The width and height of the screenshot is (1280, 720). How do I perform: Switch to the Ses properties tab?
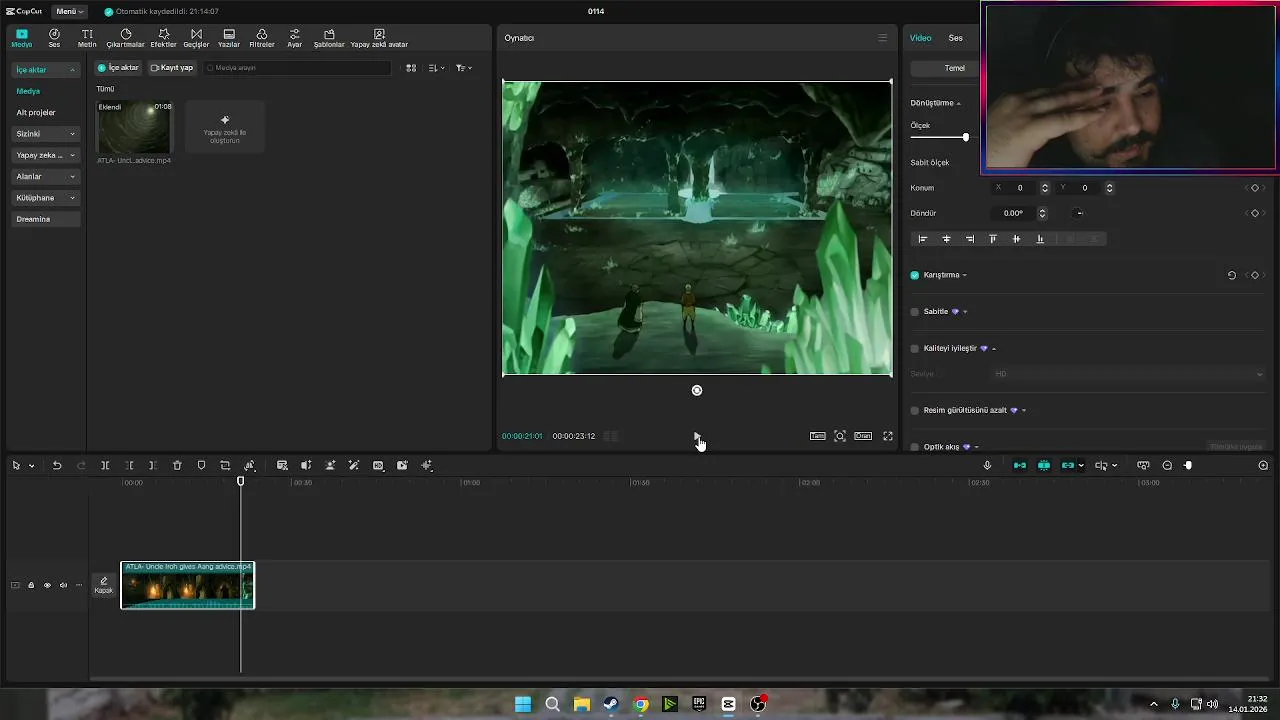956,38
